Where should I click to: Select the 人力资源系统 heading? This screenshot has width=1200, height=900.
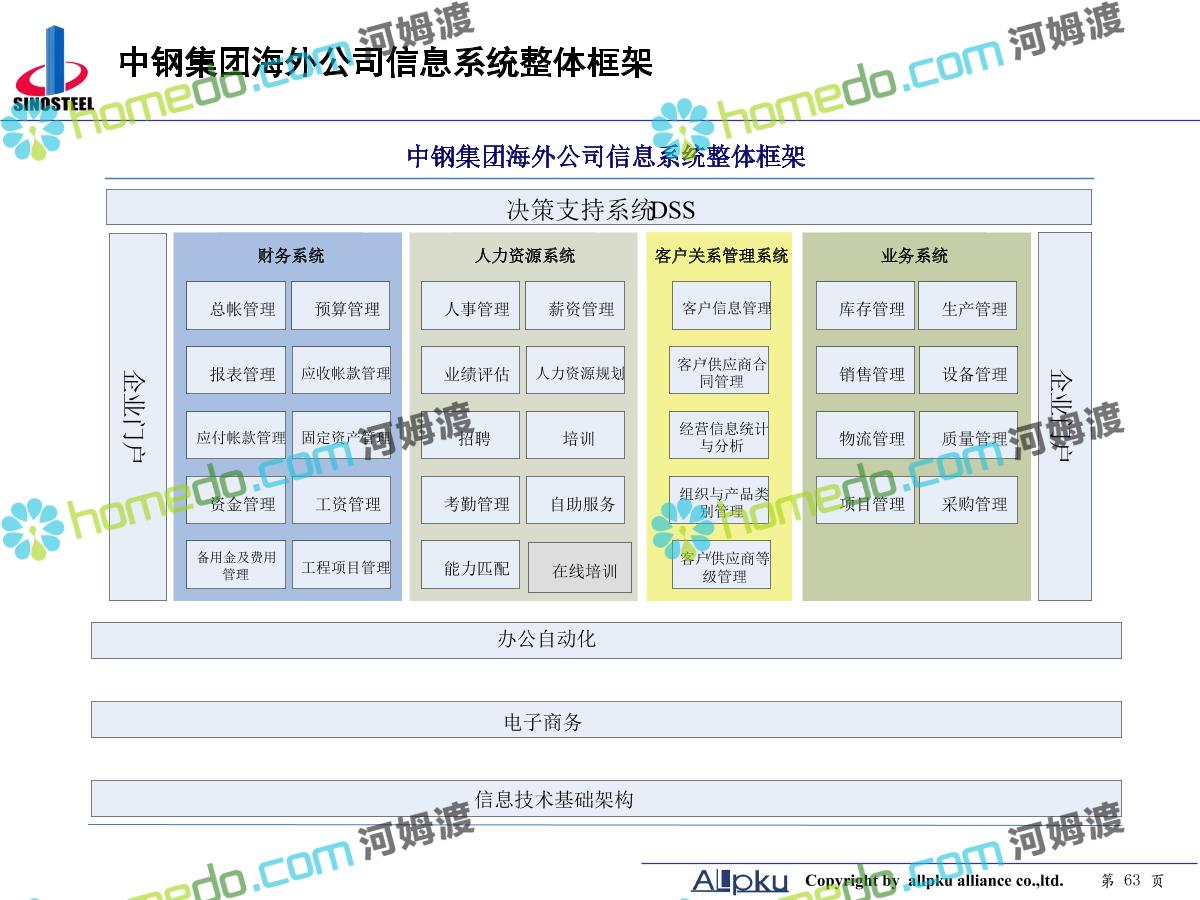point(525,256)
